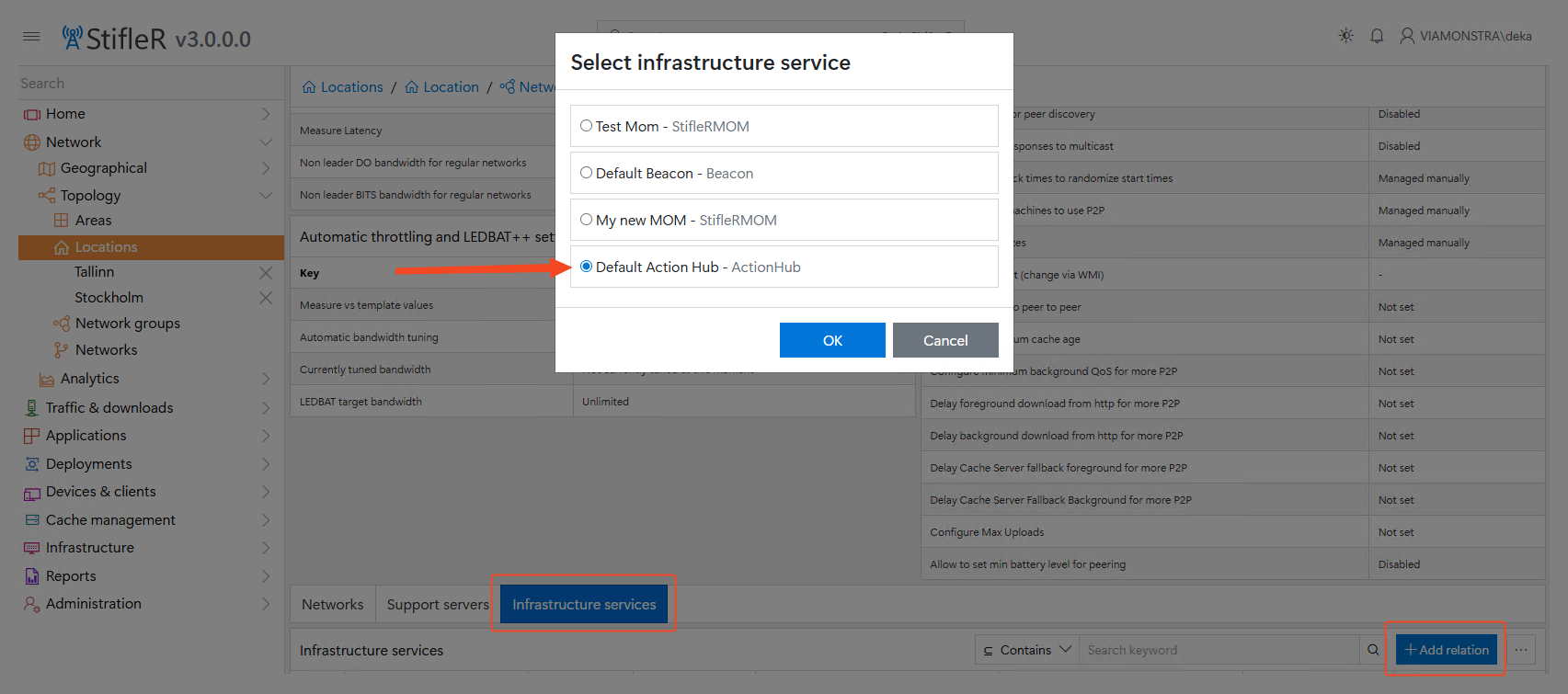Open the Support servers tab
This screenshot has width=1568, height=694.
point(438,605)
